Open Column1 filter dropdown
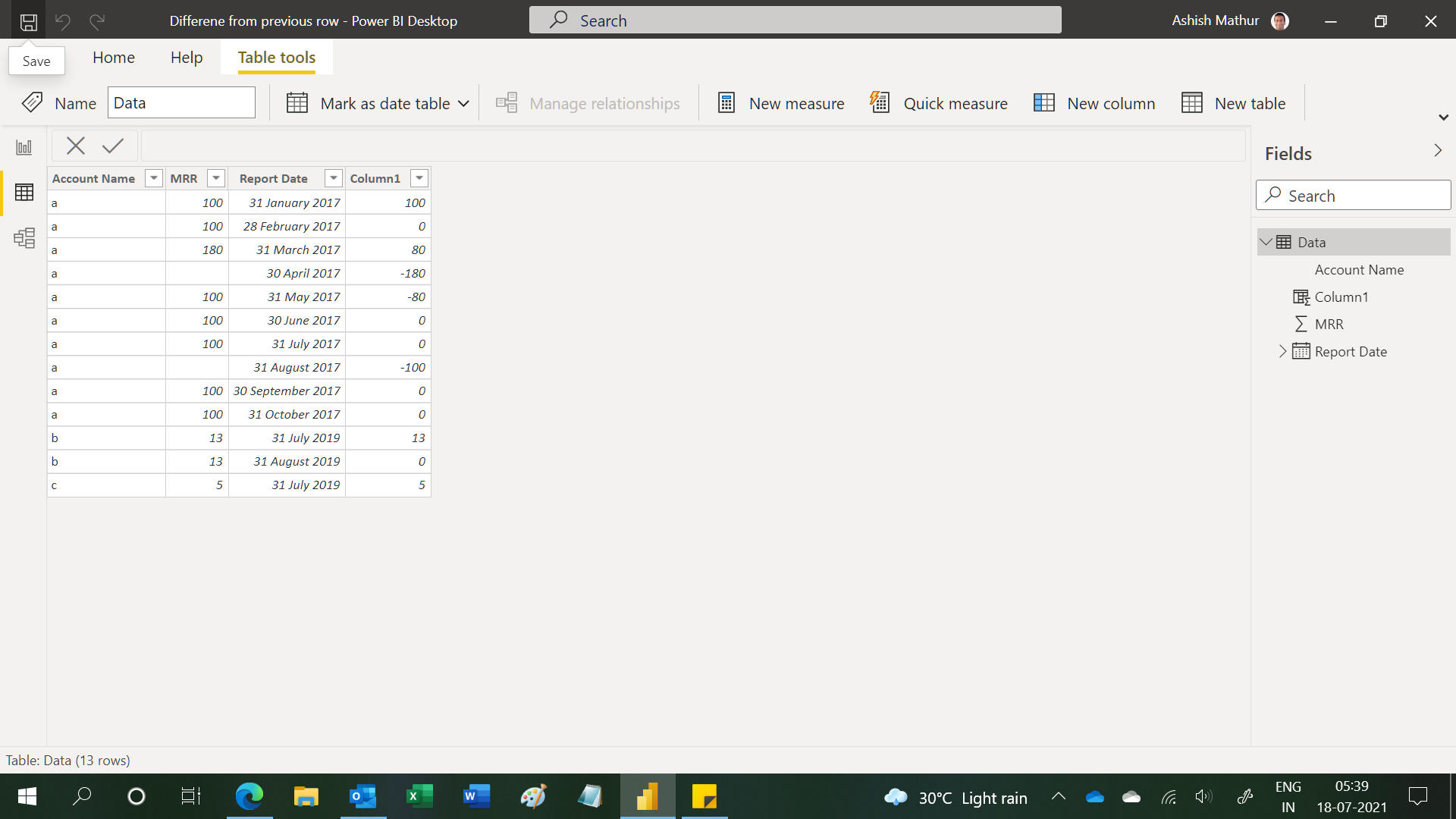 [x=419, y=178]
